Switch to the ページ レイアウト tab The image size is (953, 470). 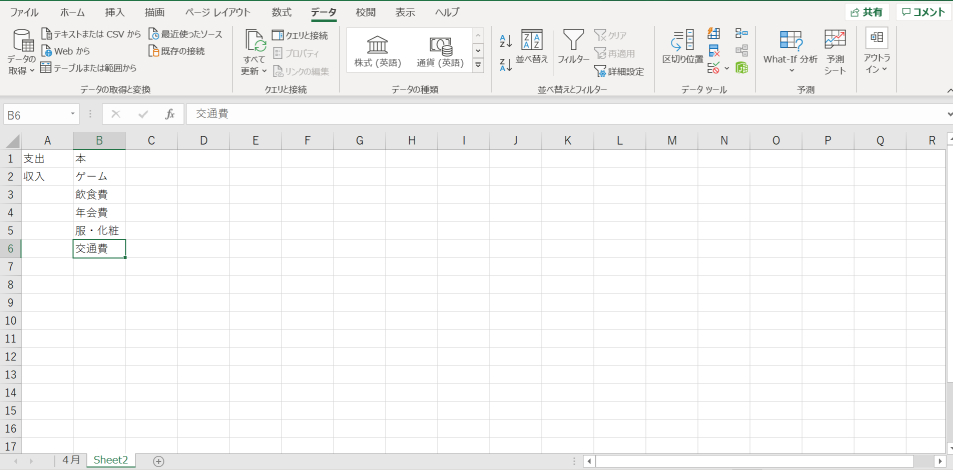pos(217,12)
